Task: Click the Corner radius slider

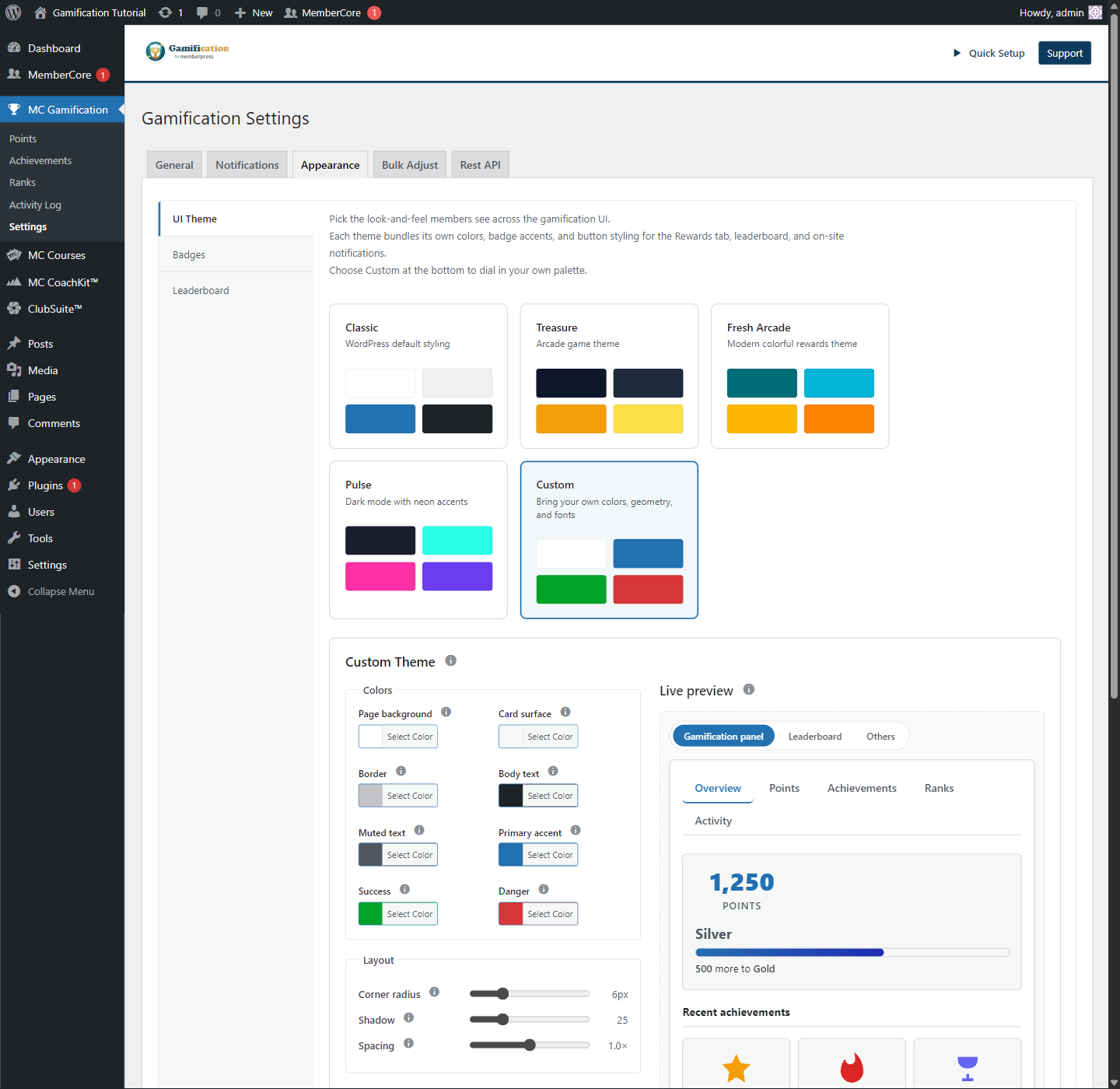Action: pos(530,993)
